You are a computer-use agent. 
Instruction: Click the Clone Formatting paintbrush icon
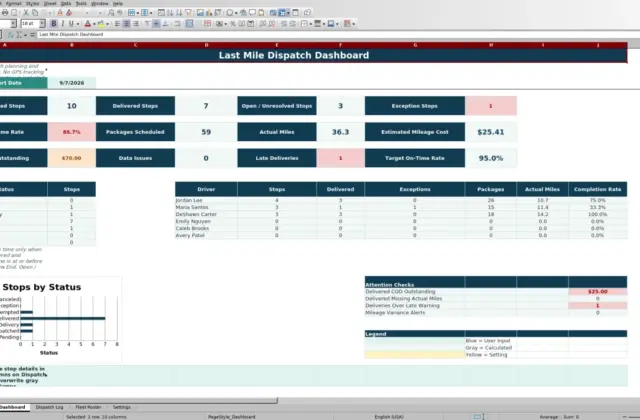pyautogui.click(x=60, y=13)
